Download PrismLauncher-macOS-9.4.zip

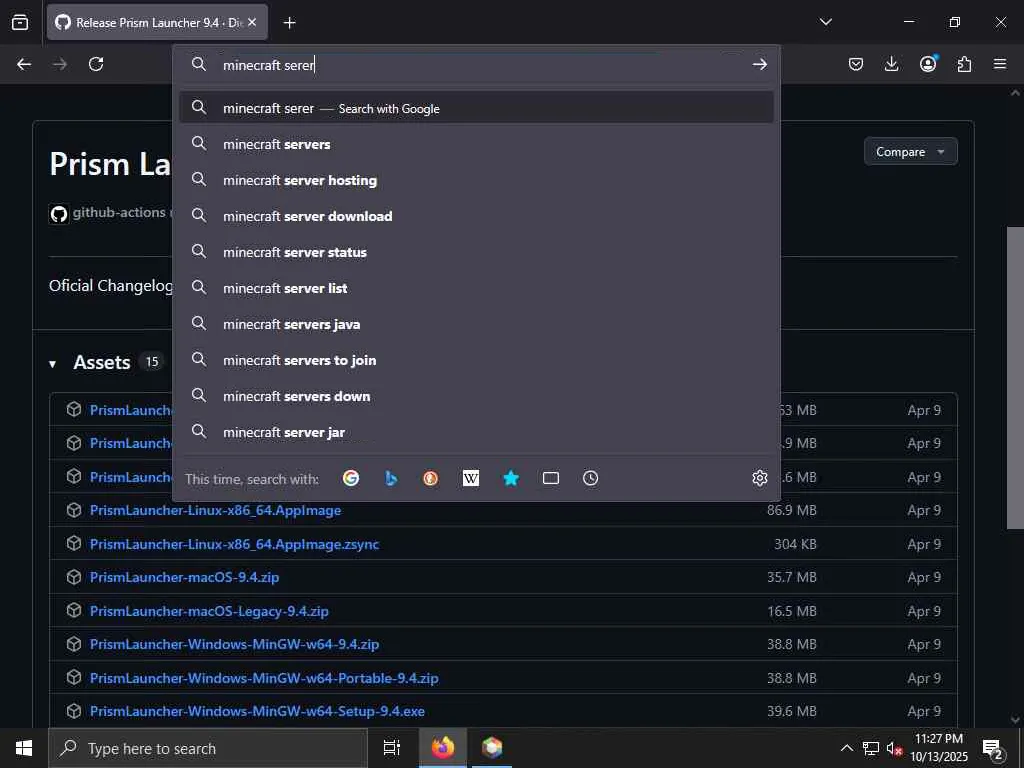[184, 577]
